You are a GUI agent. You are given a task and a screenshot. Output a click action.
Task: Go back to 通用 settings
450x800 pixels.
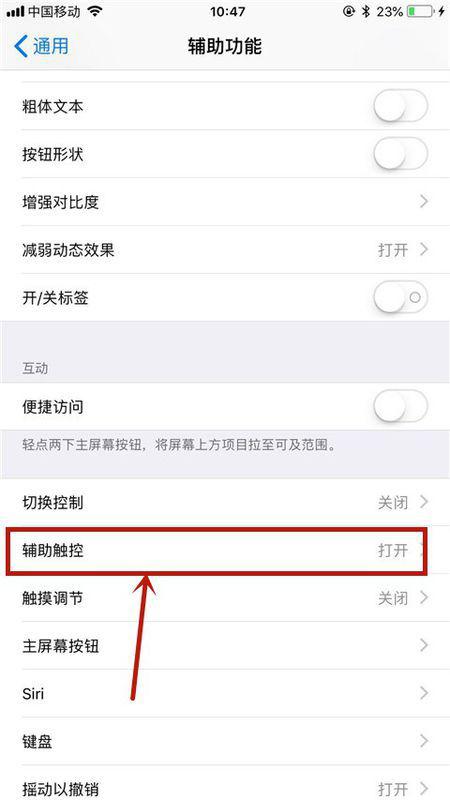pos(41,46)
